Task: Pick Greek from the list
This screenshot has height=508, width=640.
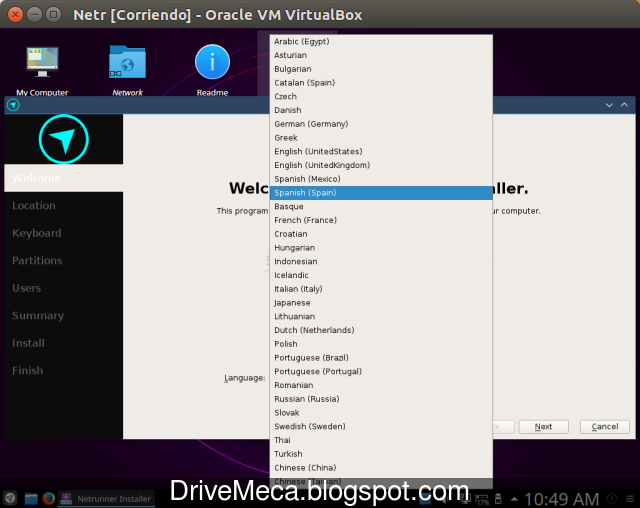Action: 381,138
